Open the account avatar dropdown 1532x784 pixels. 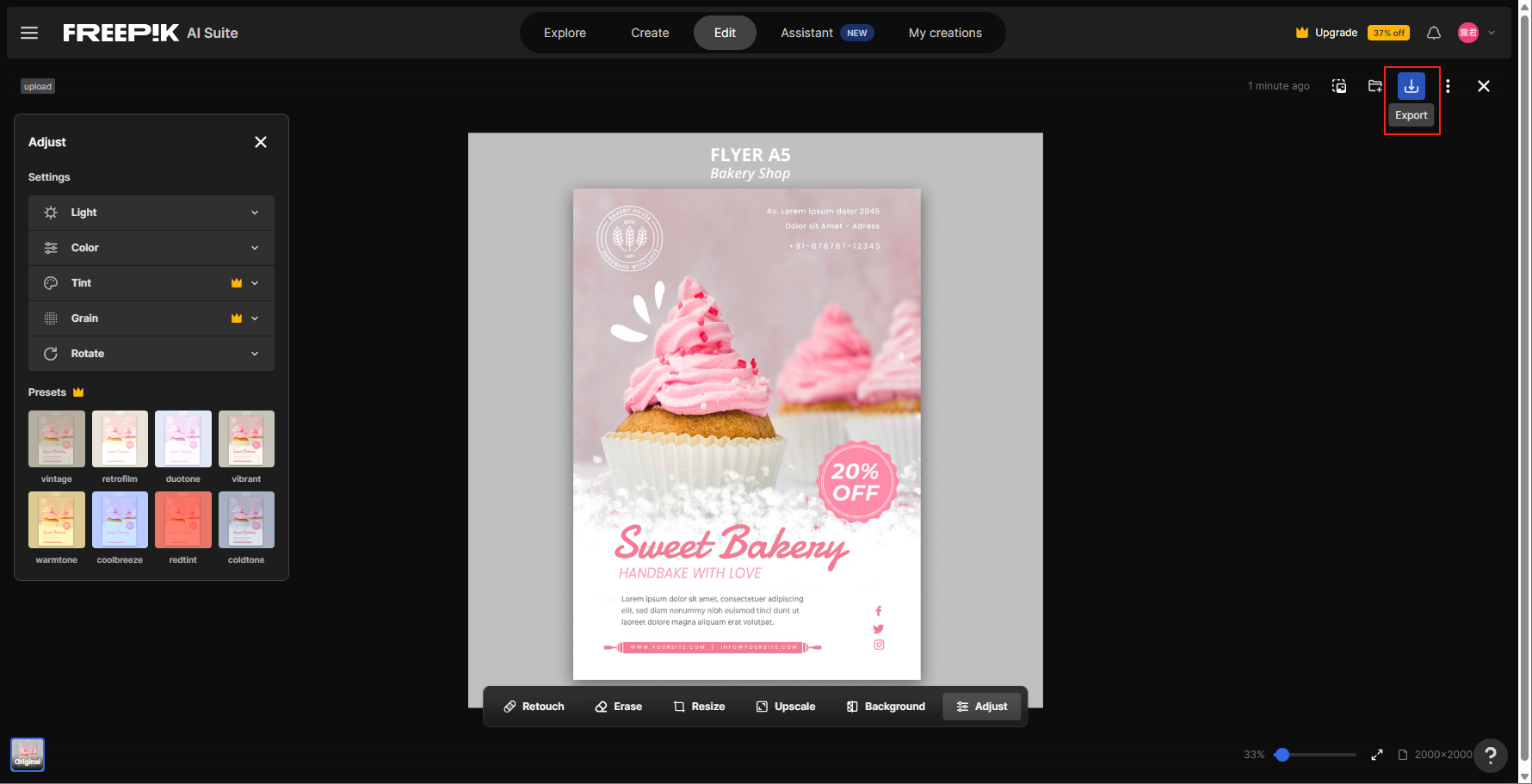1477,33
